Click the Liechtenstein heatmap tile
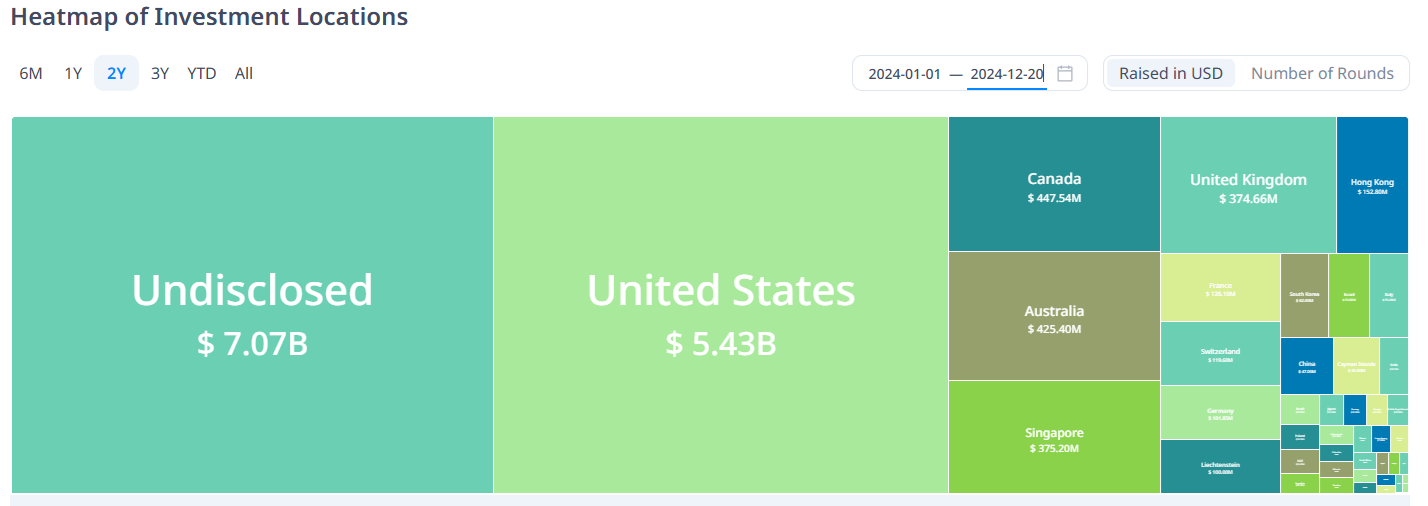The height and width of the screenshot is (506, 1428). pyautogui.click(x=1220, y=467)
